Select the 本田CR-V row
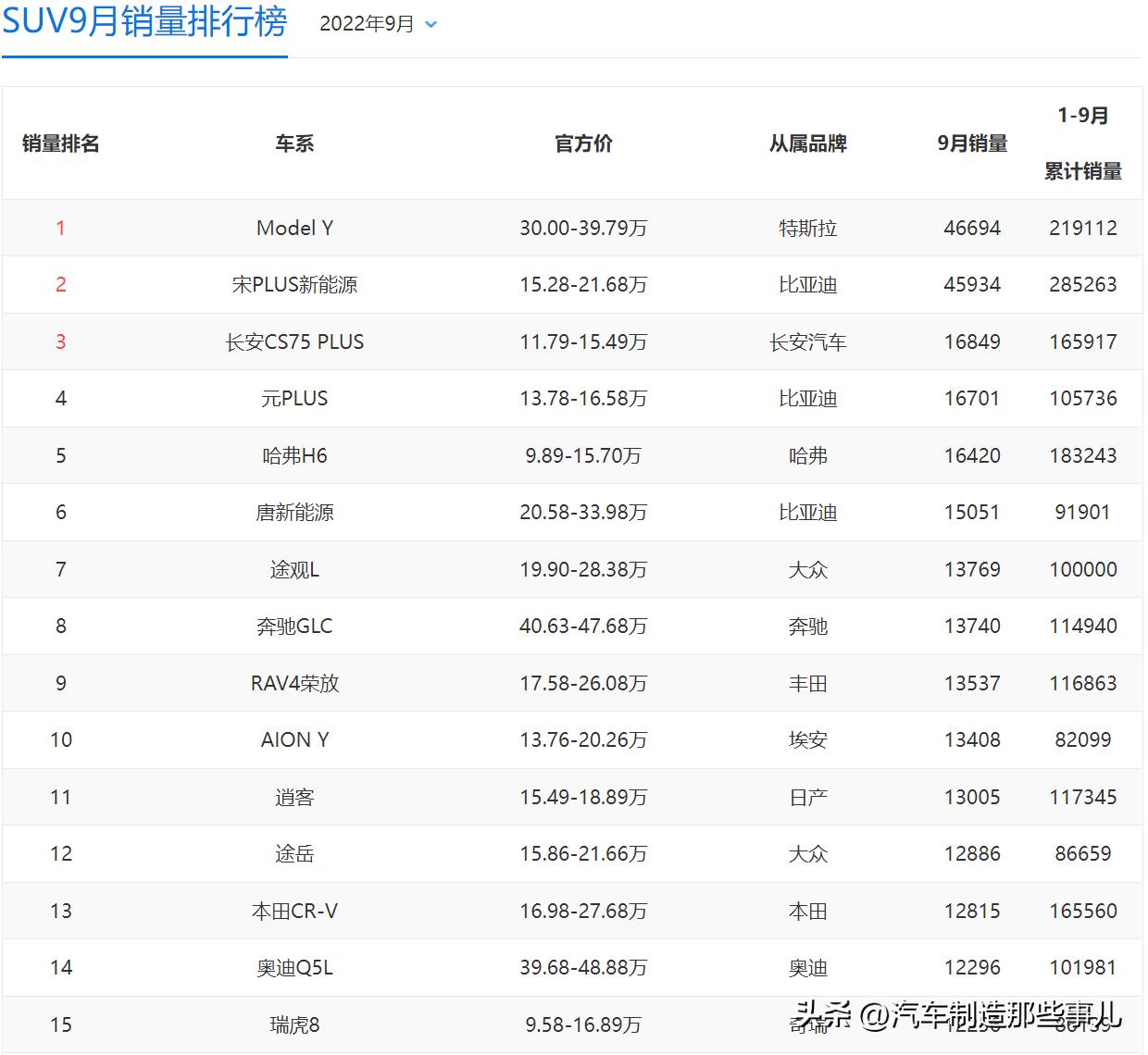The image size is (1148, 1055). point(294,911)
